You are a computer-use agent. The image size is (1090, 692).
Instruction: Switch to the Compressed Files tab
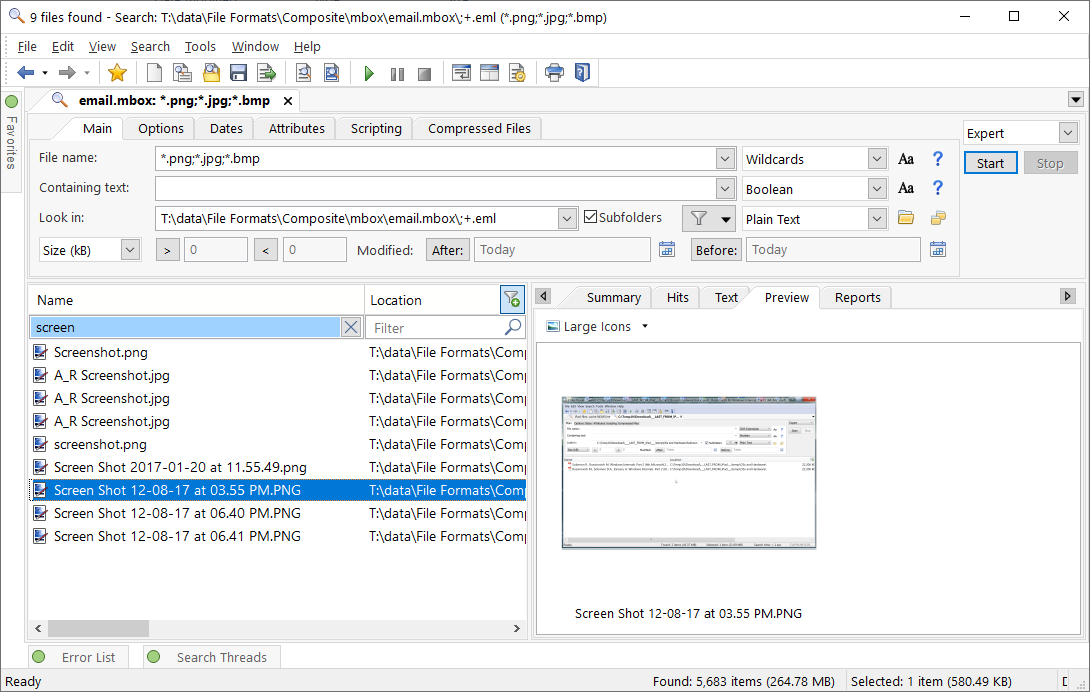(x=479, y=129)
